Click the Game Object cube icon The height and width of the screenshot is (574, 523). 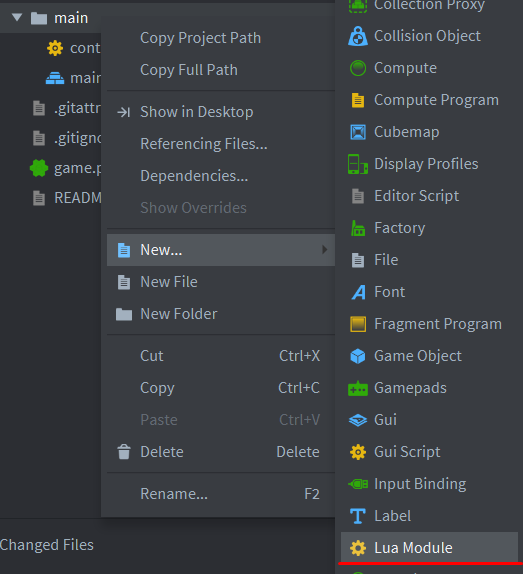pos(358,356)
